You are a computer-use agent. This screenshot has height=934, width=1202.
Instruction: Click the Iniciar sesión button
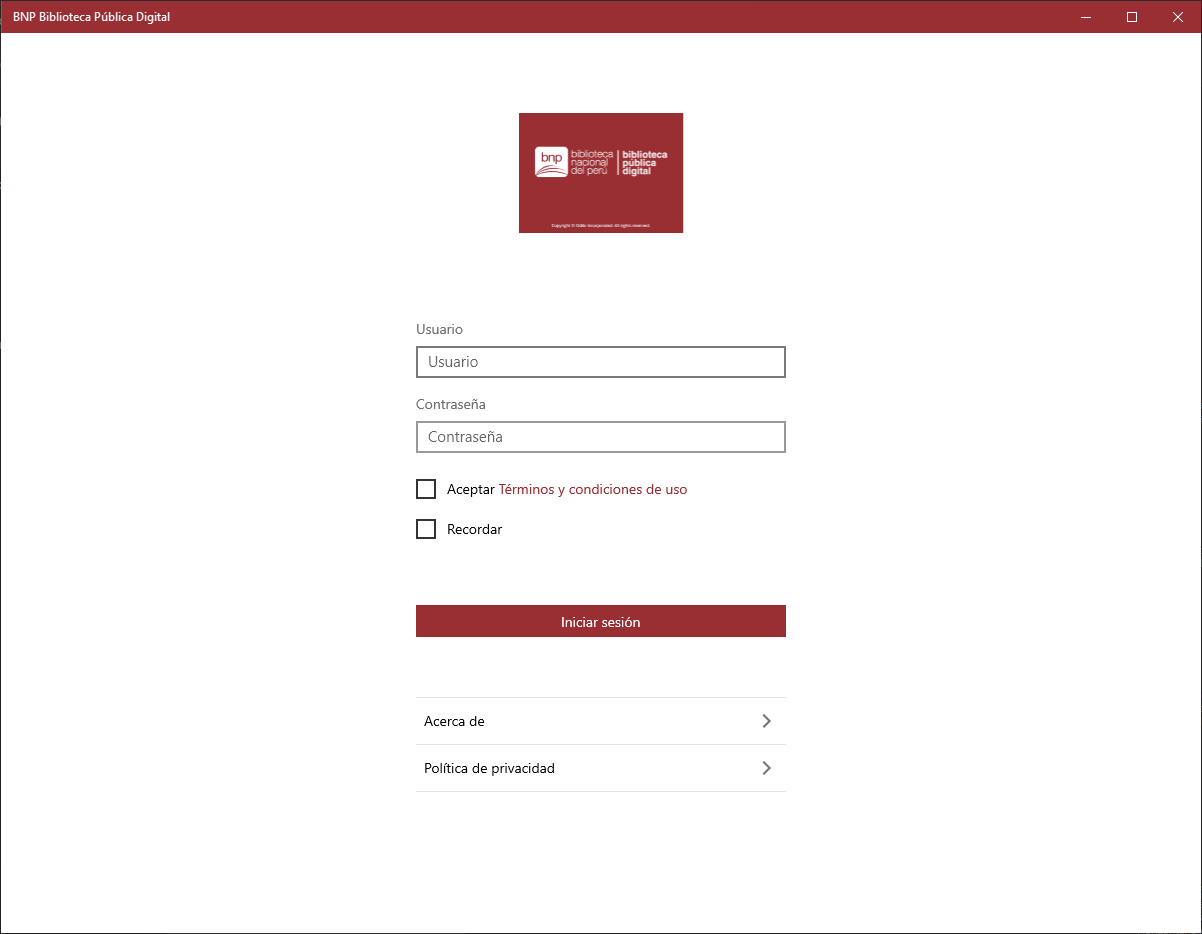coord(600,621)
